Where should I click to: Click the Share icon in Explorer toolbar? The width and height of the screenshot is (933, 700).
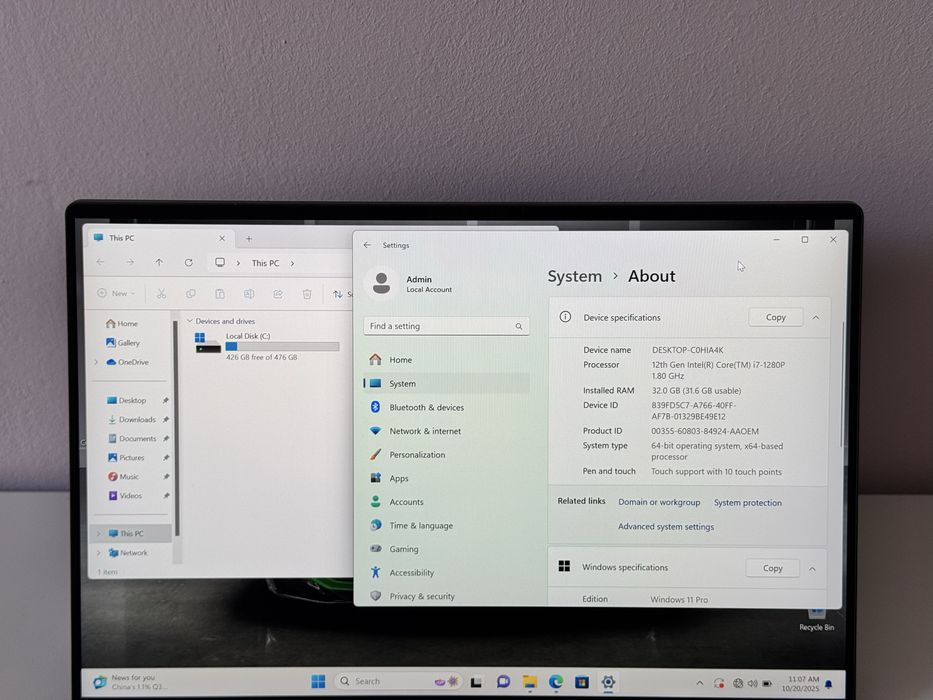(x=278, y=293)
